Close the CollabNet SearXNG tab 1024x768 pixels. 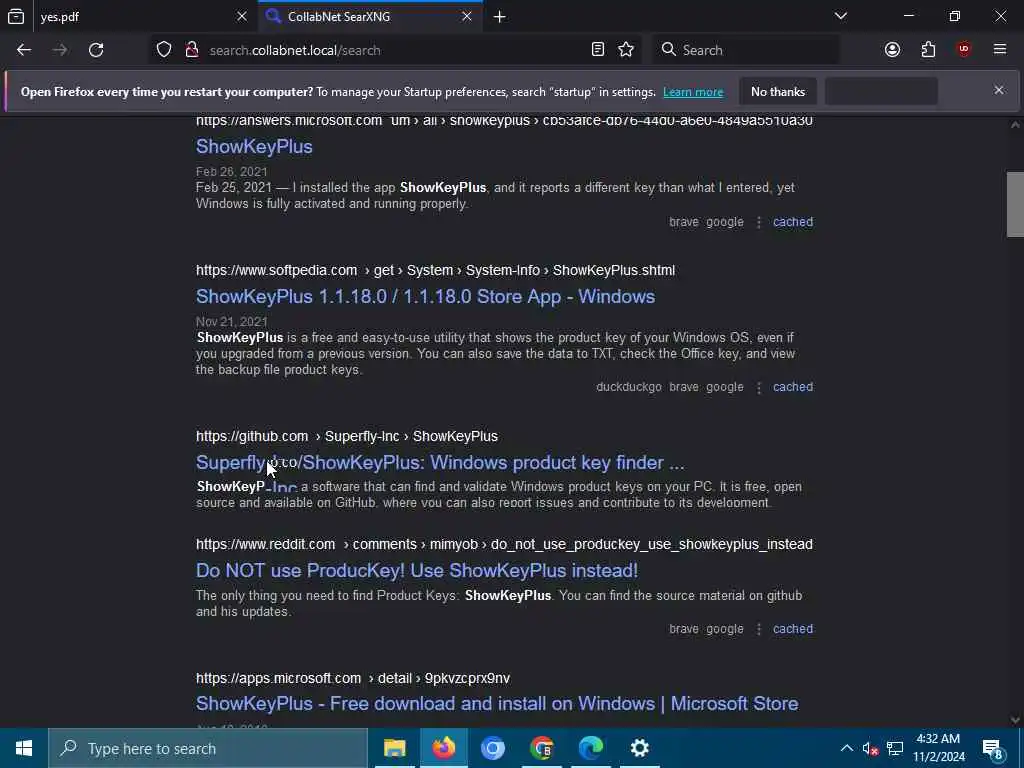(467, 16)
